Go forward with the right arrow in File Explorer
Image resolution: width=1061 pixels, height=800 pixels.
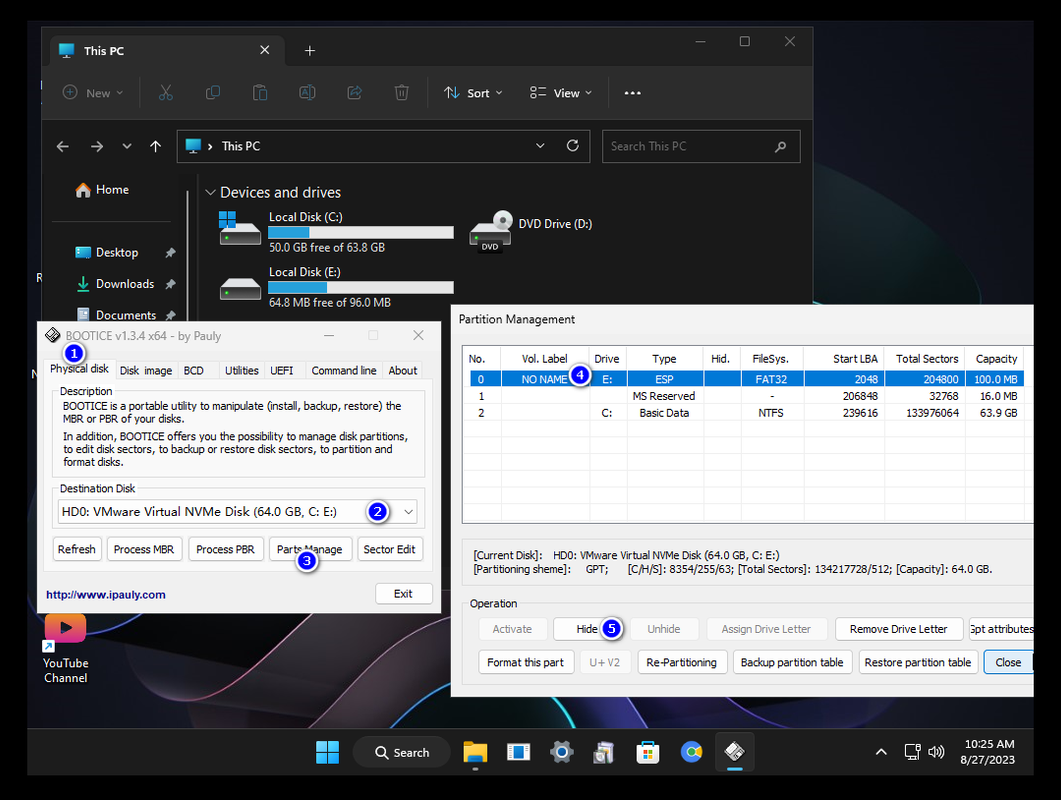pos(97,146)
